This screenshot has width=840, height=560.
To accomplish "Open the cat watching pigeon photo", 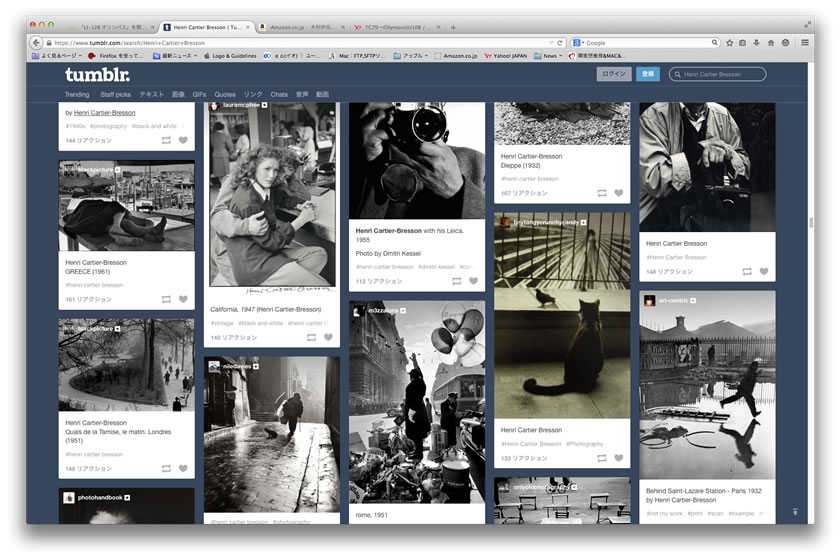I will click(562, 315).
